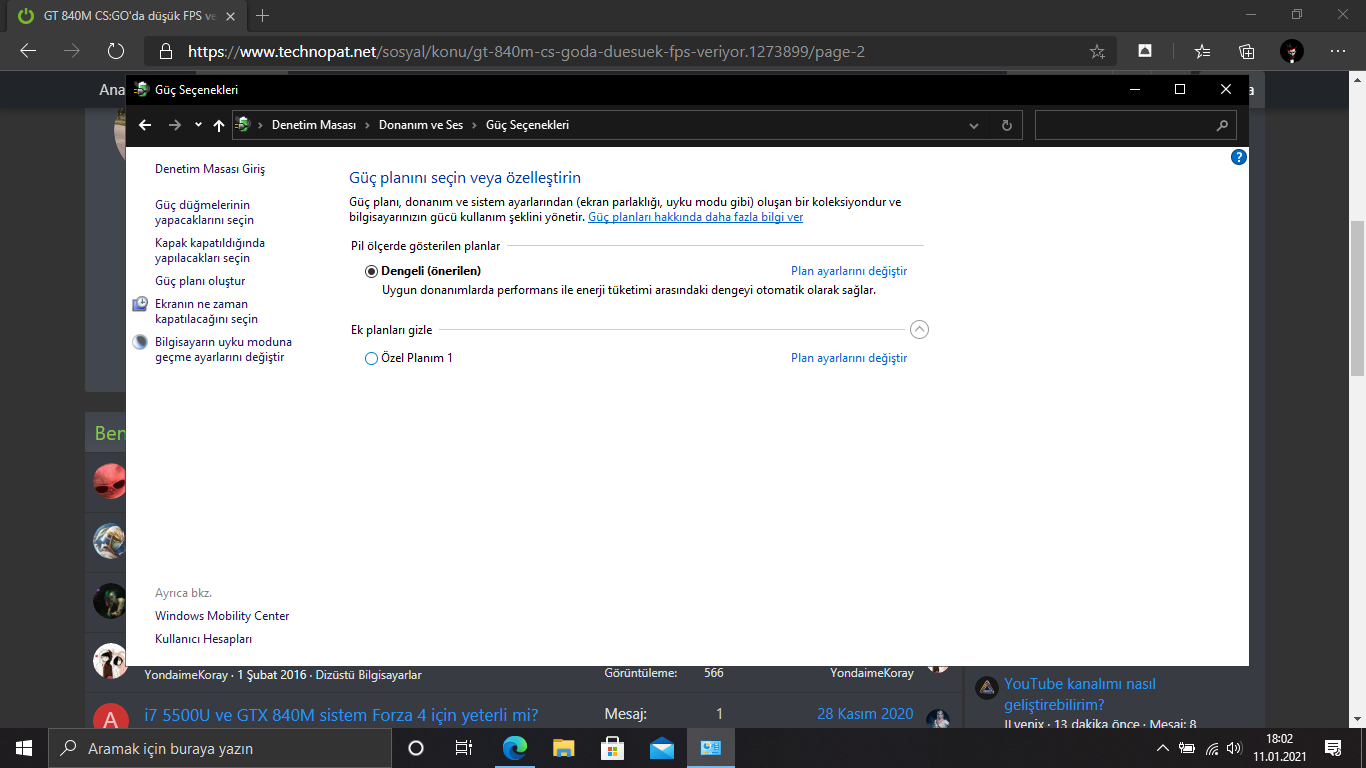This screenshot has width=1366, height=768.
Task: Collapse the Ek planları gizle section
Action: coord(919,330)
